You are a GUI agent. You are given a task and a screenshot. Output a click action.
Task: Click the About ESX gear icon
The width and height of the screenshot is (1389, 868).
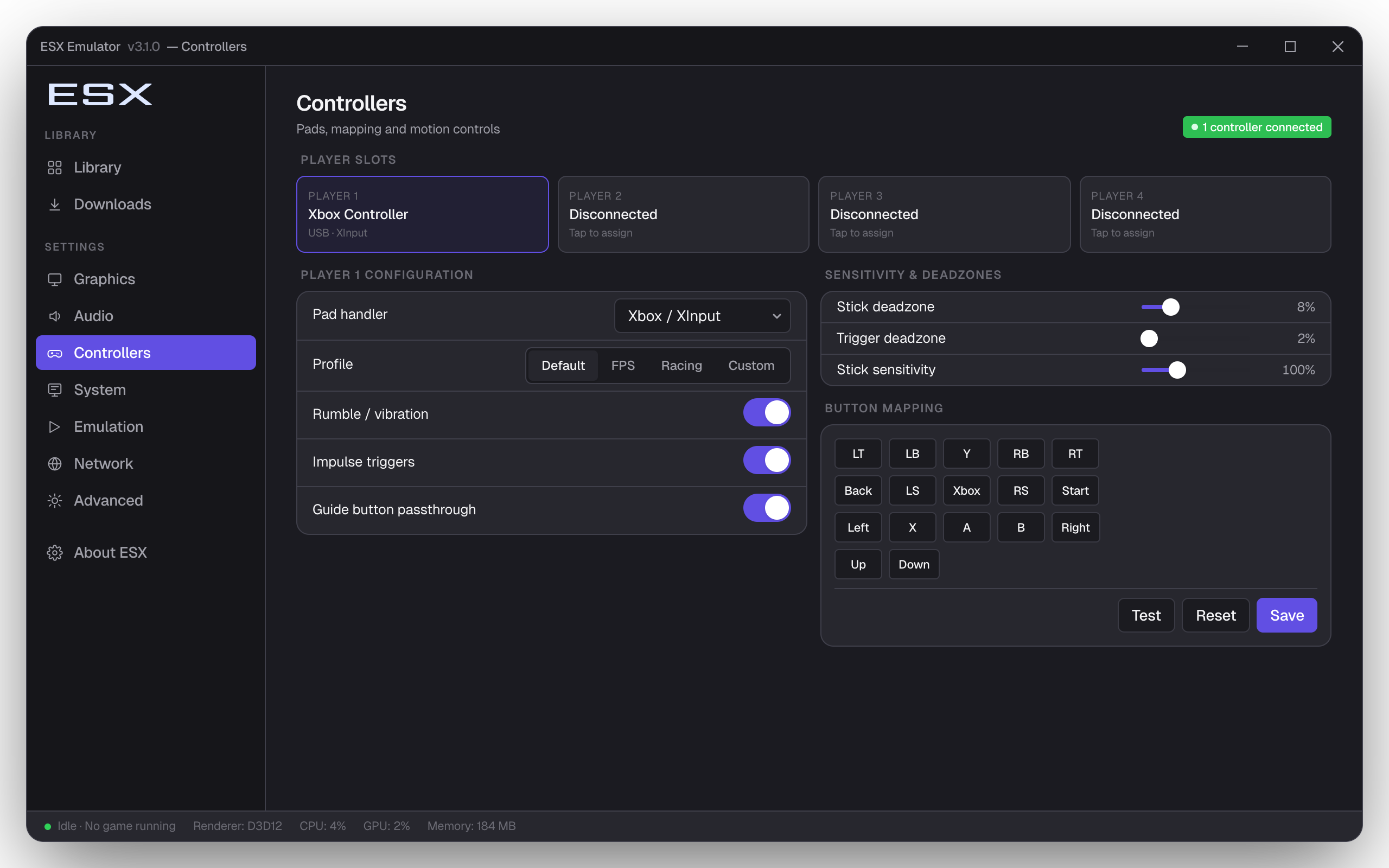point(54,552)
